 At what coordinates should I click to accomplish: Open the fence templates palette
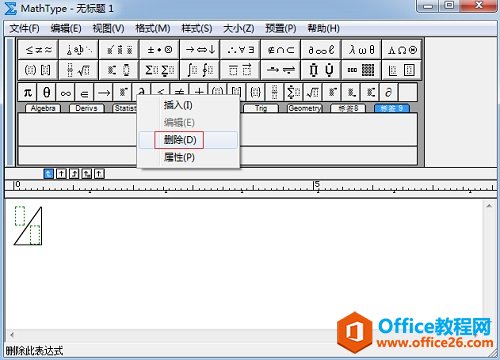point(38,70)
